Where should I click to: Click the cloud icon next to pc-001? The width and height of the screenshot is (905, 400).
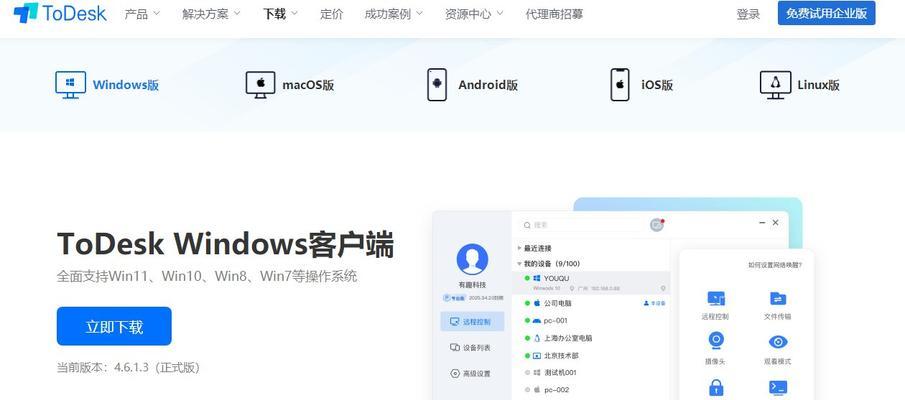click(x=536, y=320)
